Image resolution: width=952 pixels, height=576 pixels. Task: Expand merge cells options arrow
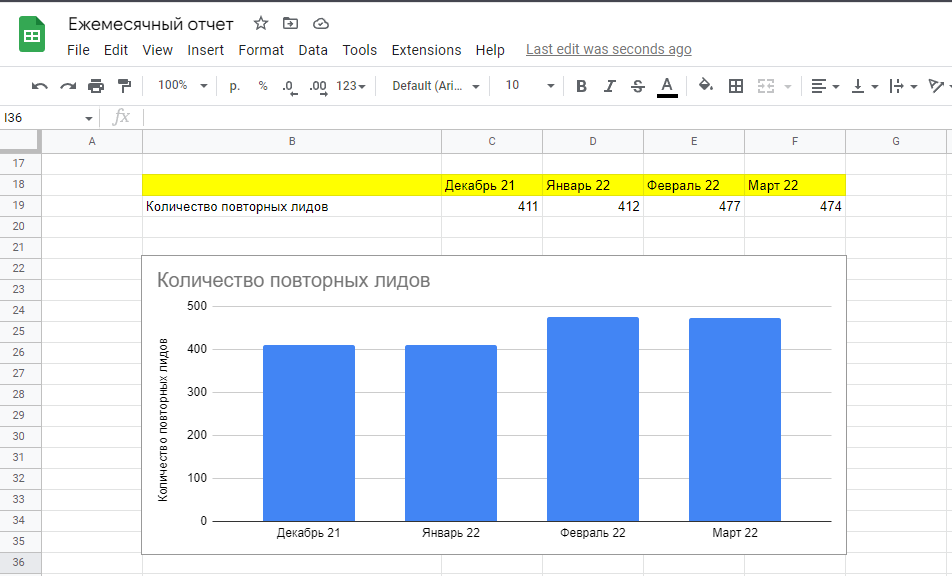point(788,87)
